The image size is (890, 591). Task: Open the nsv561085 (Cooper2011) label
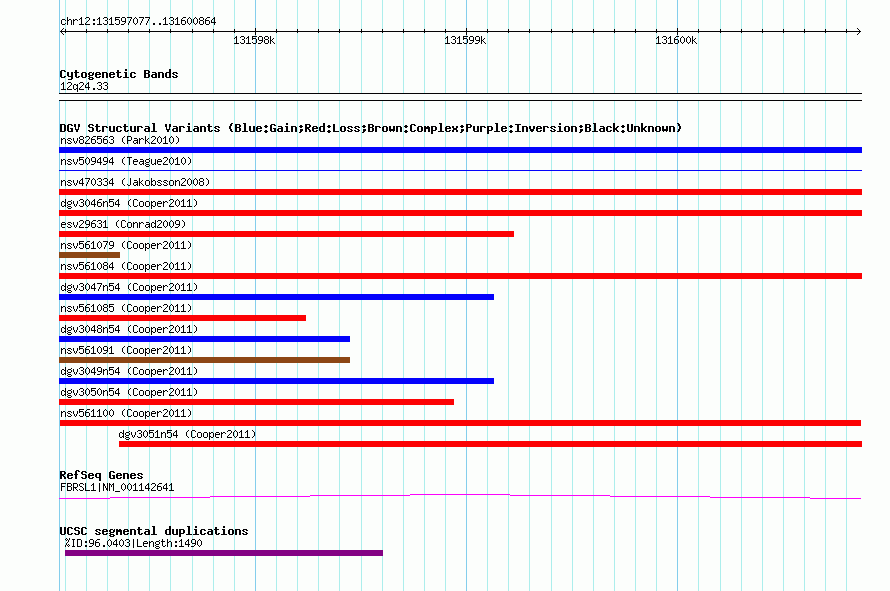click(x=126, y=308)
